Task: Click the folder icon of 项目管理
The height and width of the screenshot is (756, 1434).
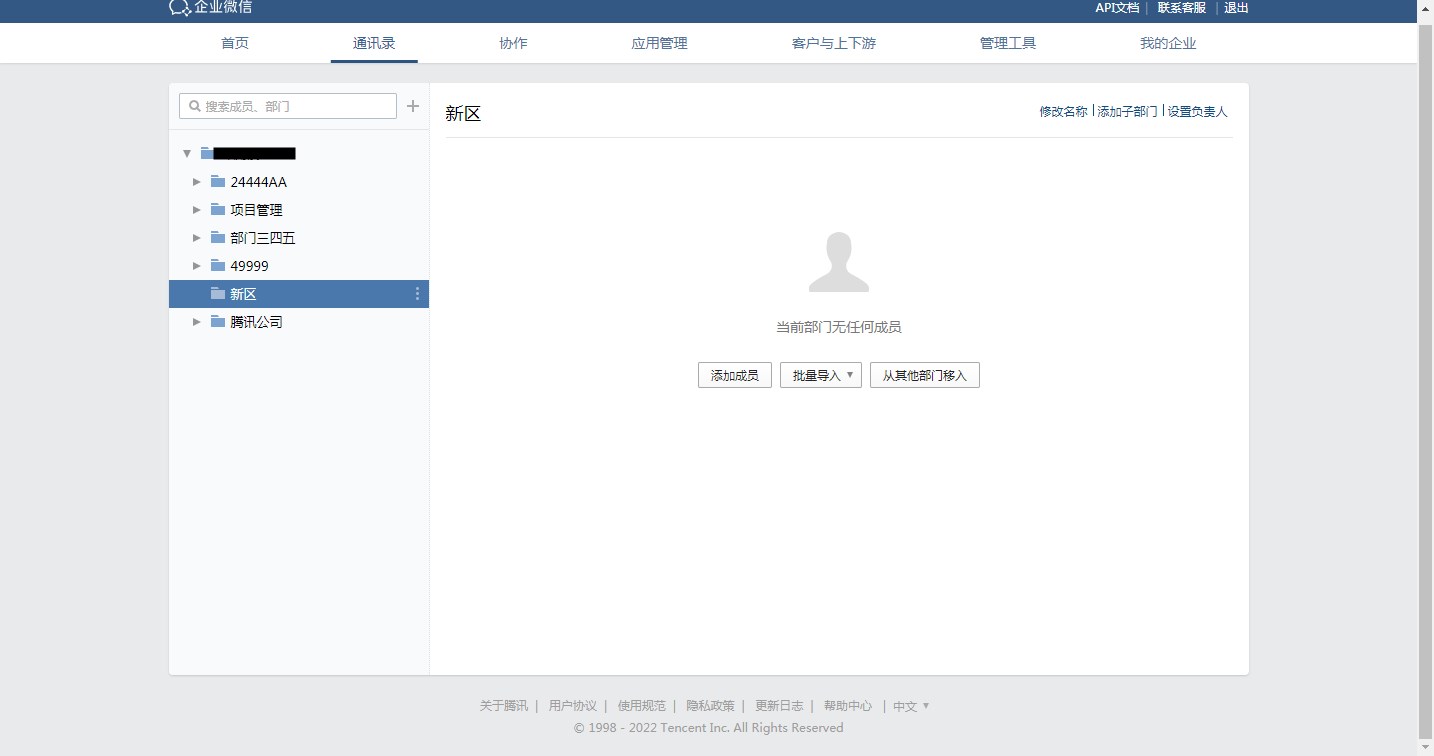Action: click(218, 210)
